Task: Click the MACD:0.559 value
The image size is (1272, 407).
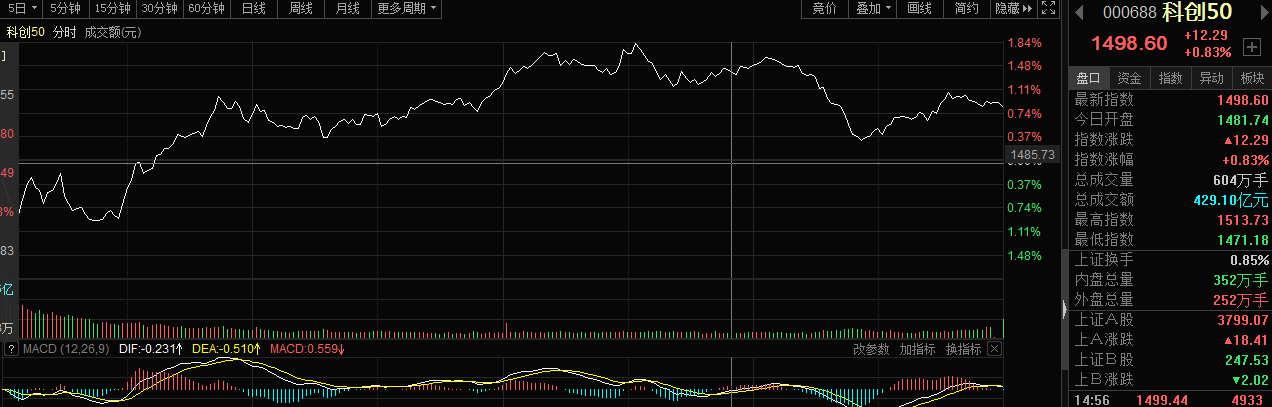Action: [x=308, y=349]
